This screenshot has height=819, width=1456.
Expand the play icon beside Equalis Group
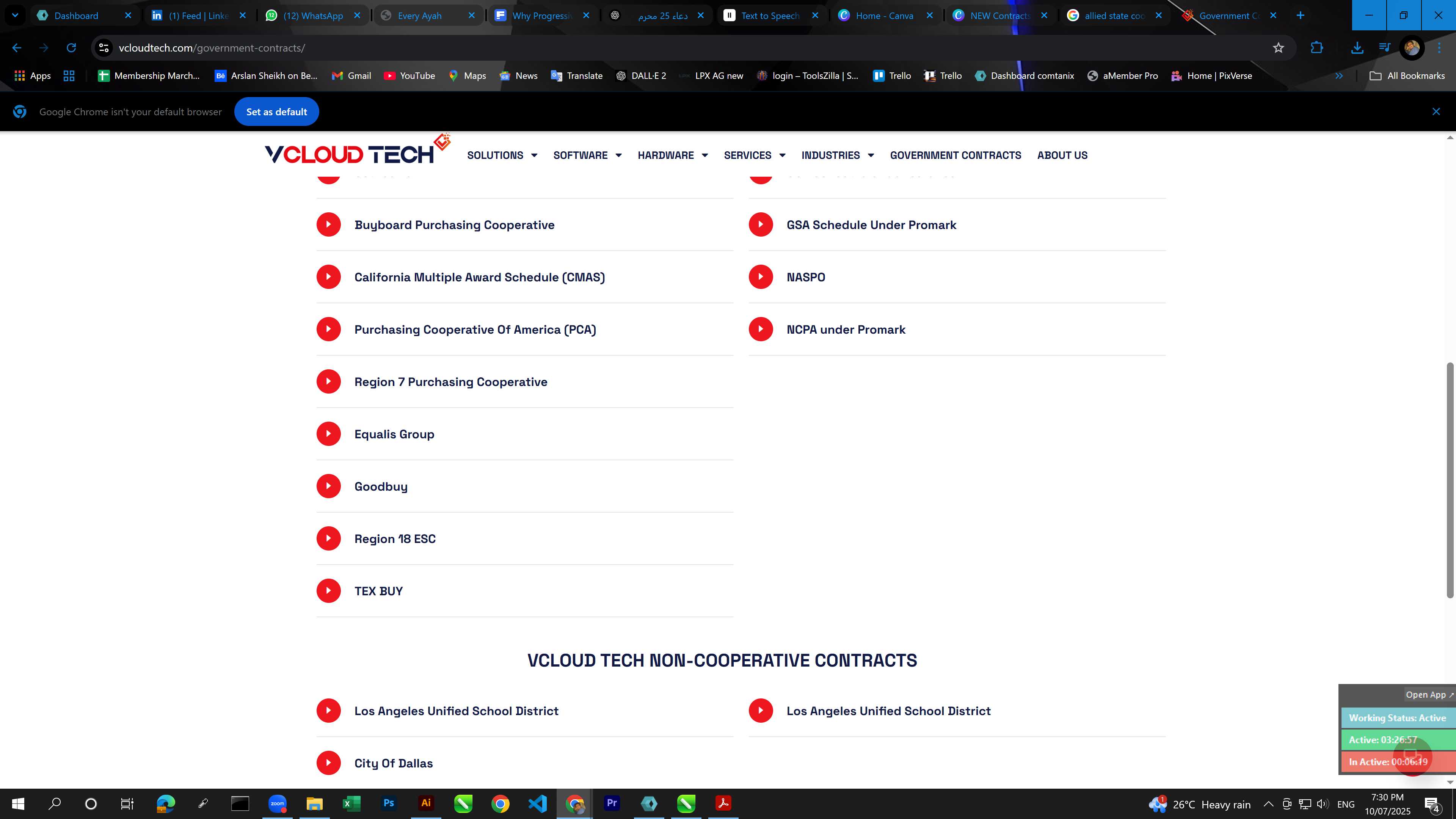(x=328, y=434)
